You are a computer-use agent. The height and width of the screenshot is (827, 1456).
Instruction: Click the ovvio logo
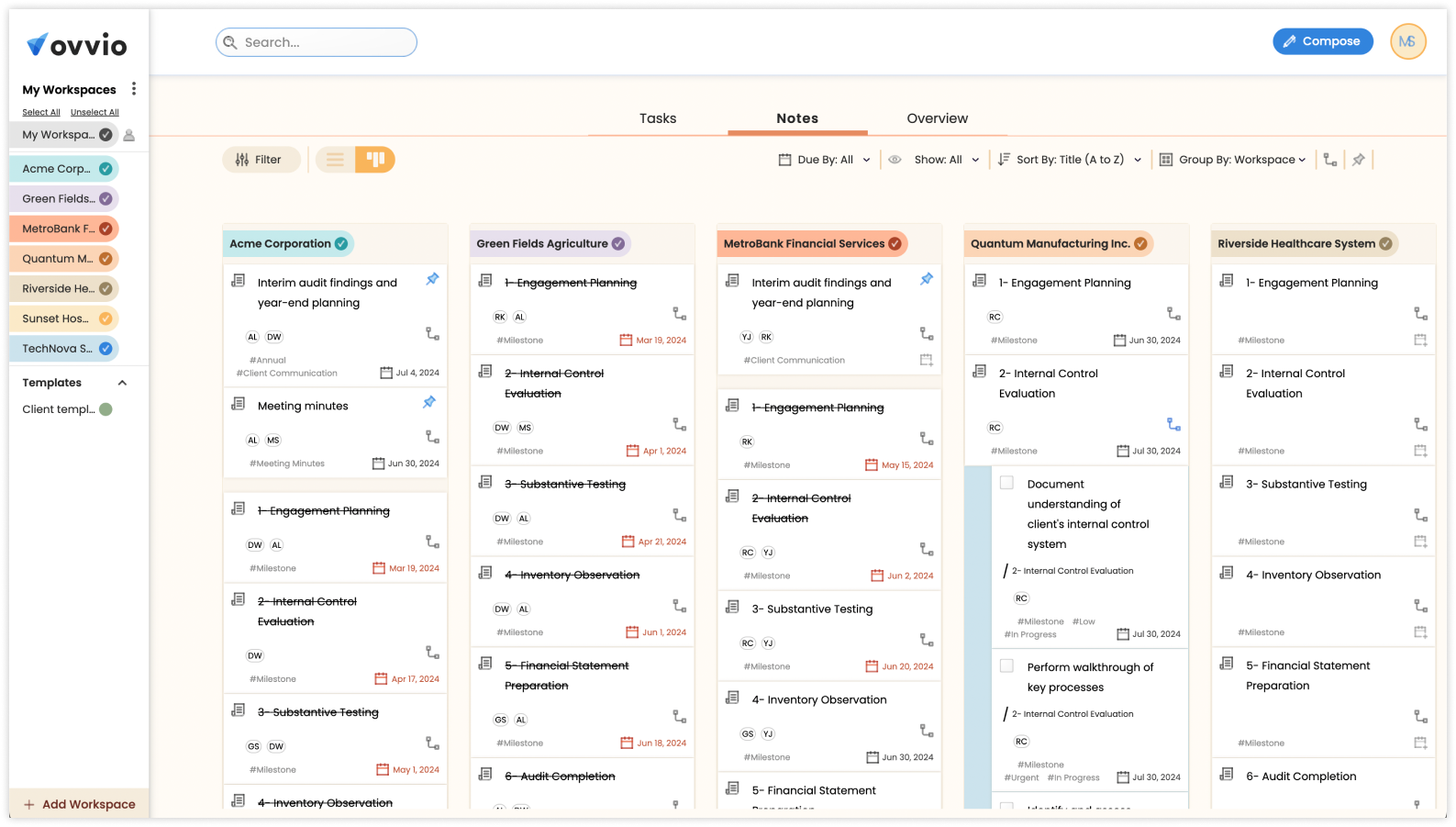(x=77, y=44)
